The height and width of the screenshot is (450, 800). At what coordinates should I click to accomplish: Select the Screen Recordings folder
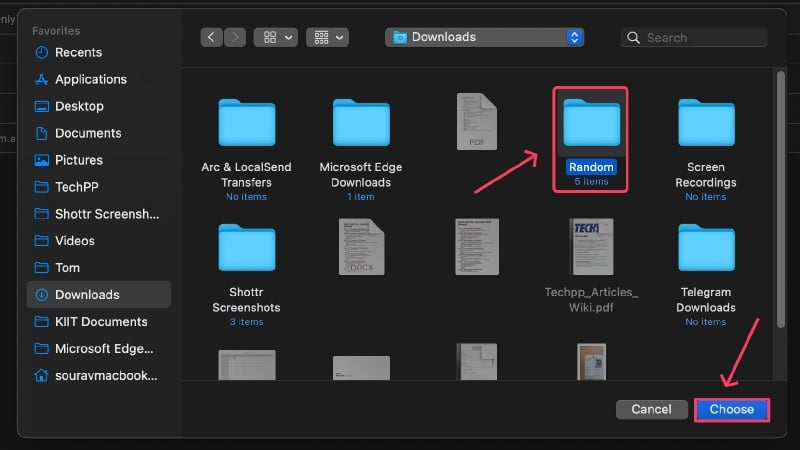[706, 123]
